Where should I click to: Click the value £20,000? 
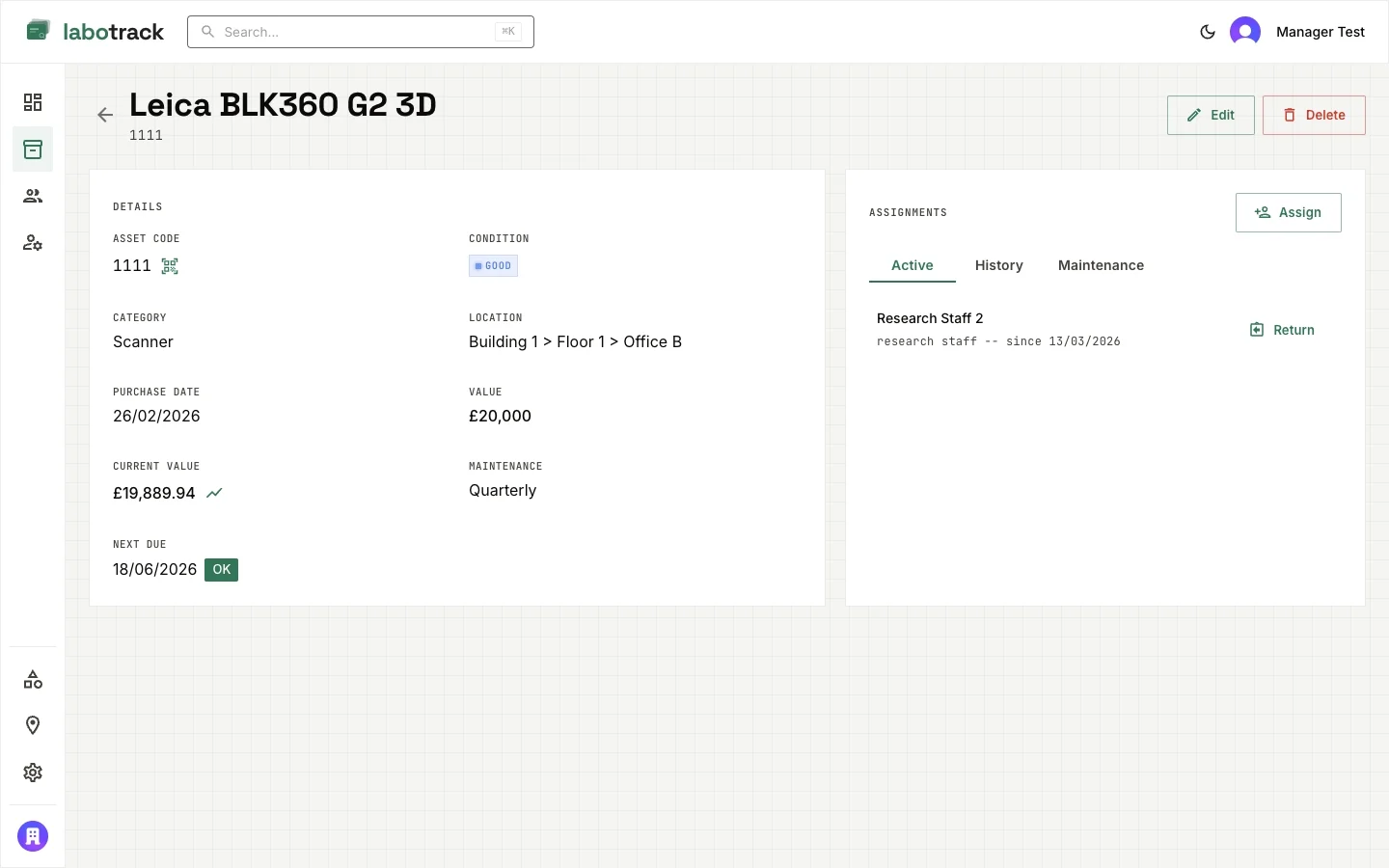click(x=500, y=416)
